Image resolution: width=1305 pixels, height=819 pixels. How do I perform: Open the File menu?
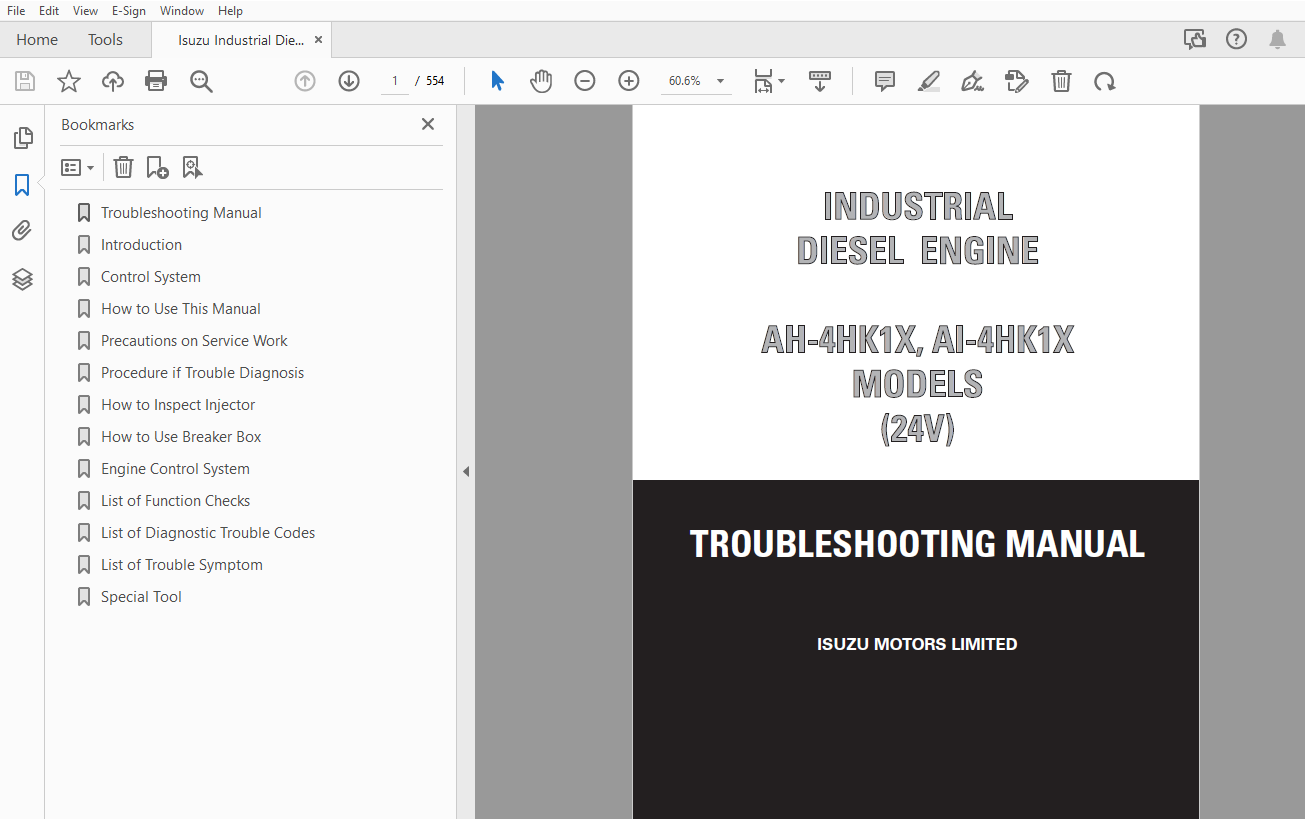[16, 10]
